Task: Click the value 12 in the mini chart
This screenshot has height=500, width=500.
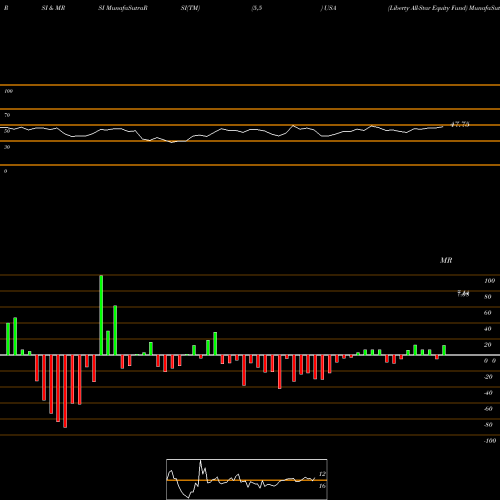Action: coord(322,474)
